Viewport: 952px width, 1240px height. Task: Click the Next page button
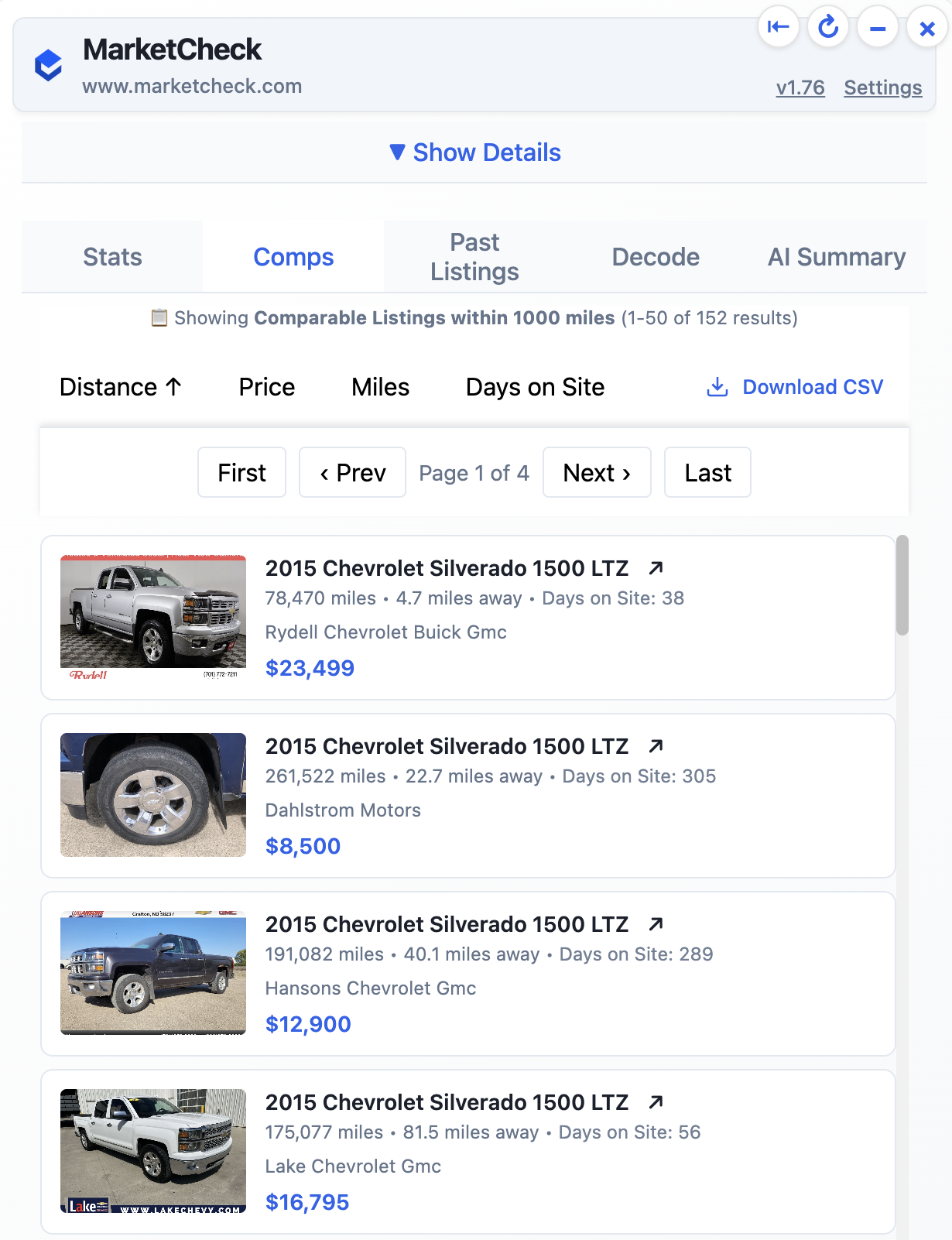click(597, 472)
